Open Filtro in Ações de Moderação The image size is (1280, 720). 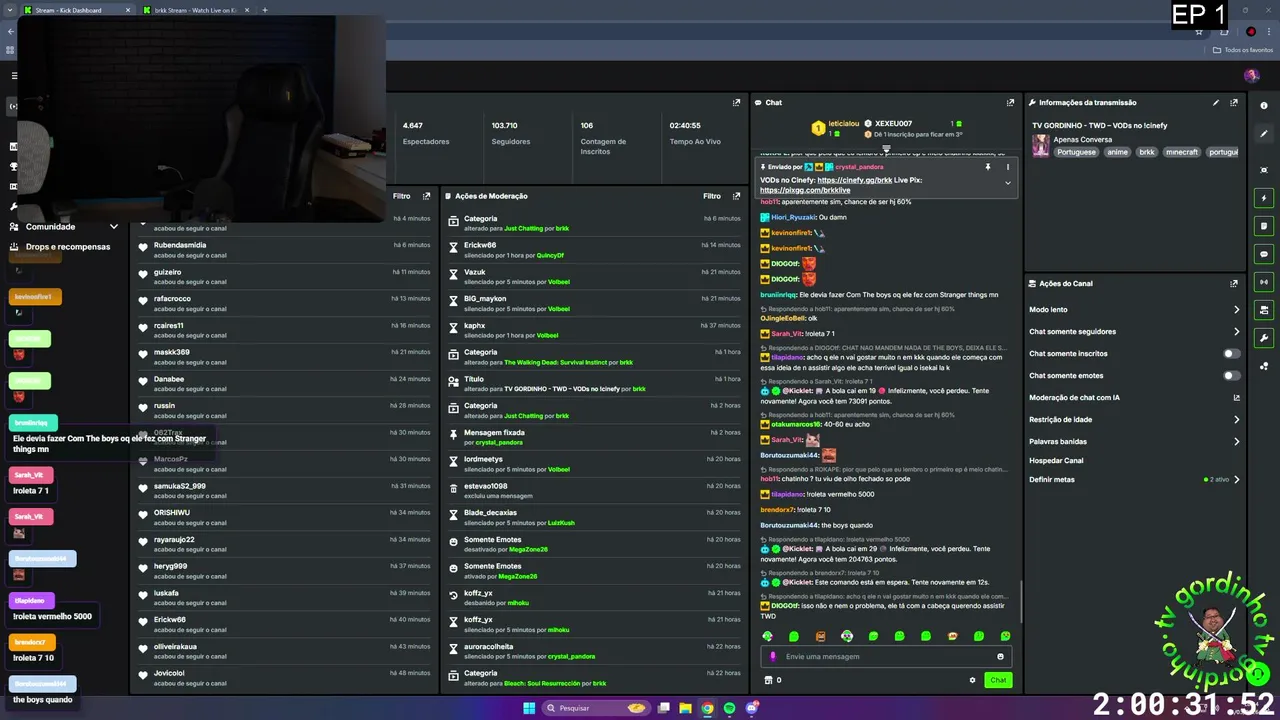coord(712,196)
